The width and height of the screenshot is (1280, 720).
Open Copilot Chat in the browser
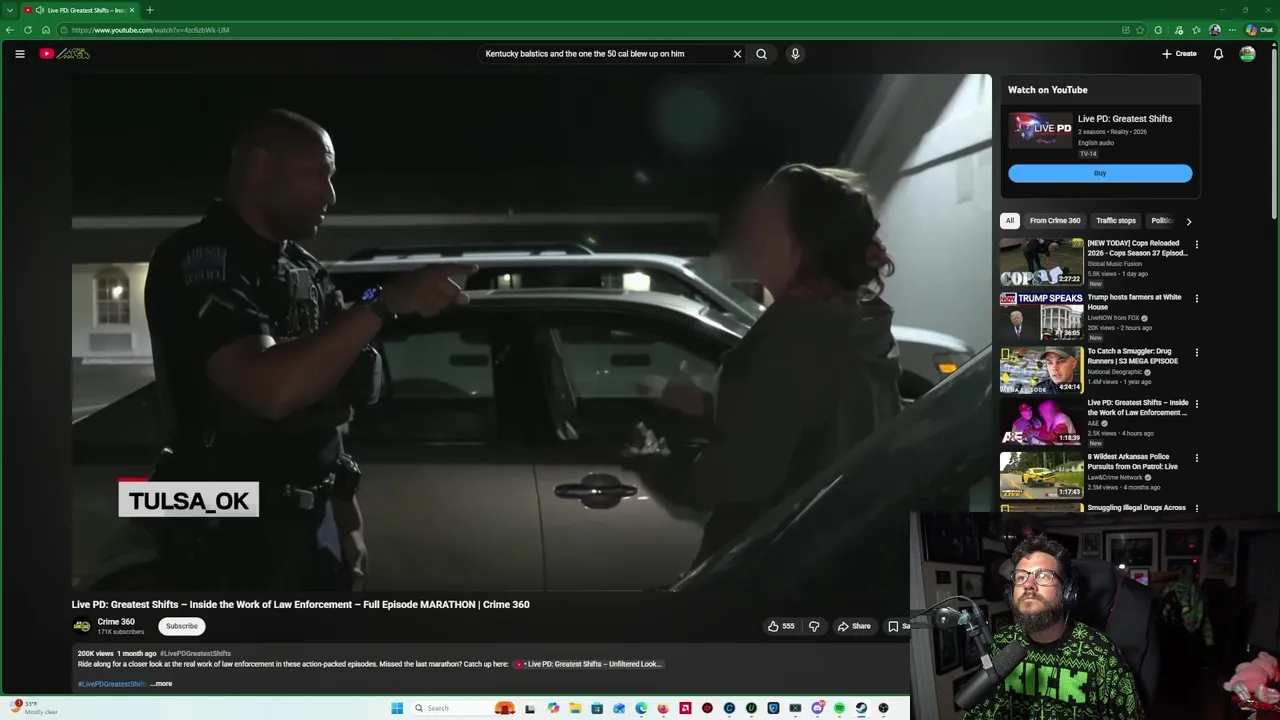1258,30
